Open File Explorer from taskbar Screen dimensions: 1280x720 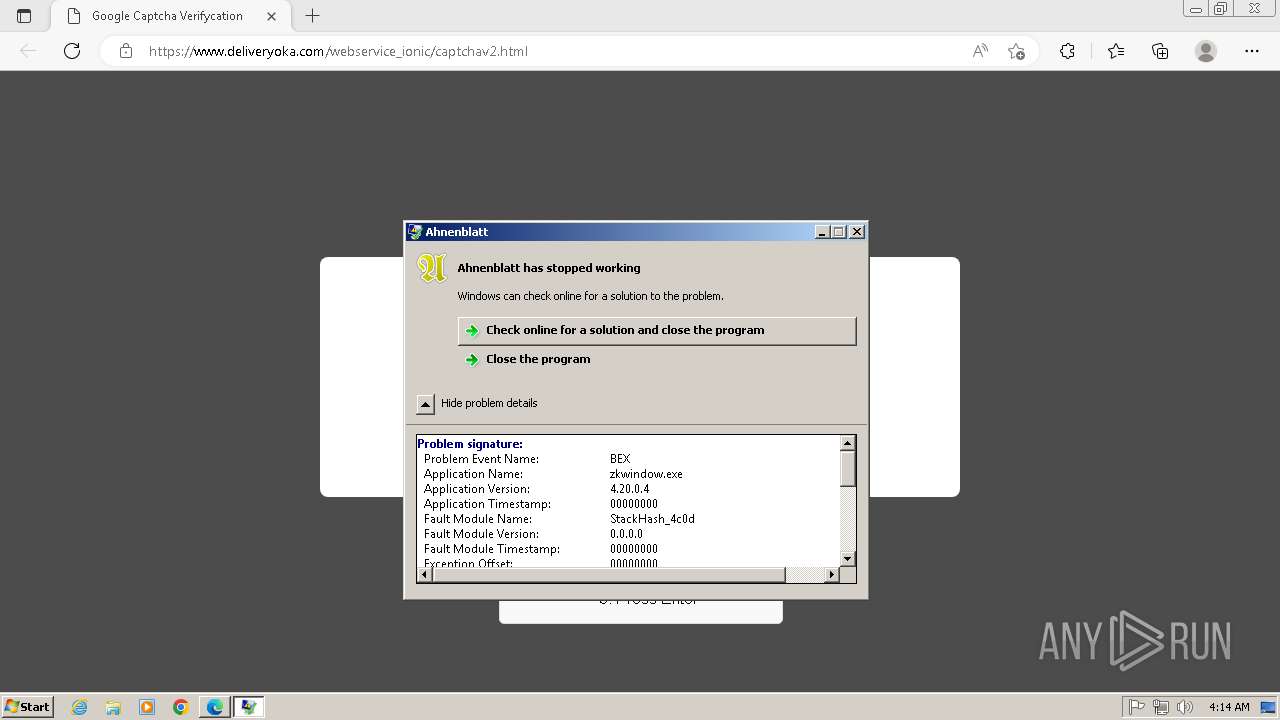113,707
